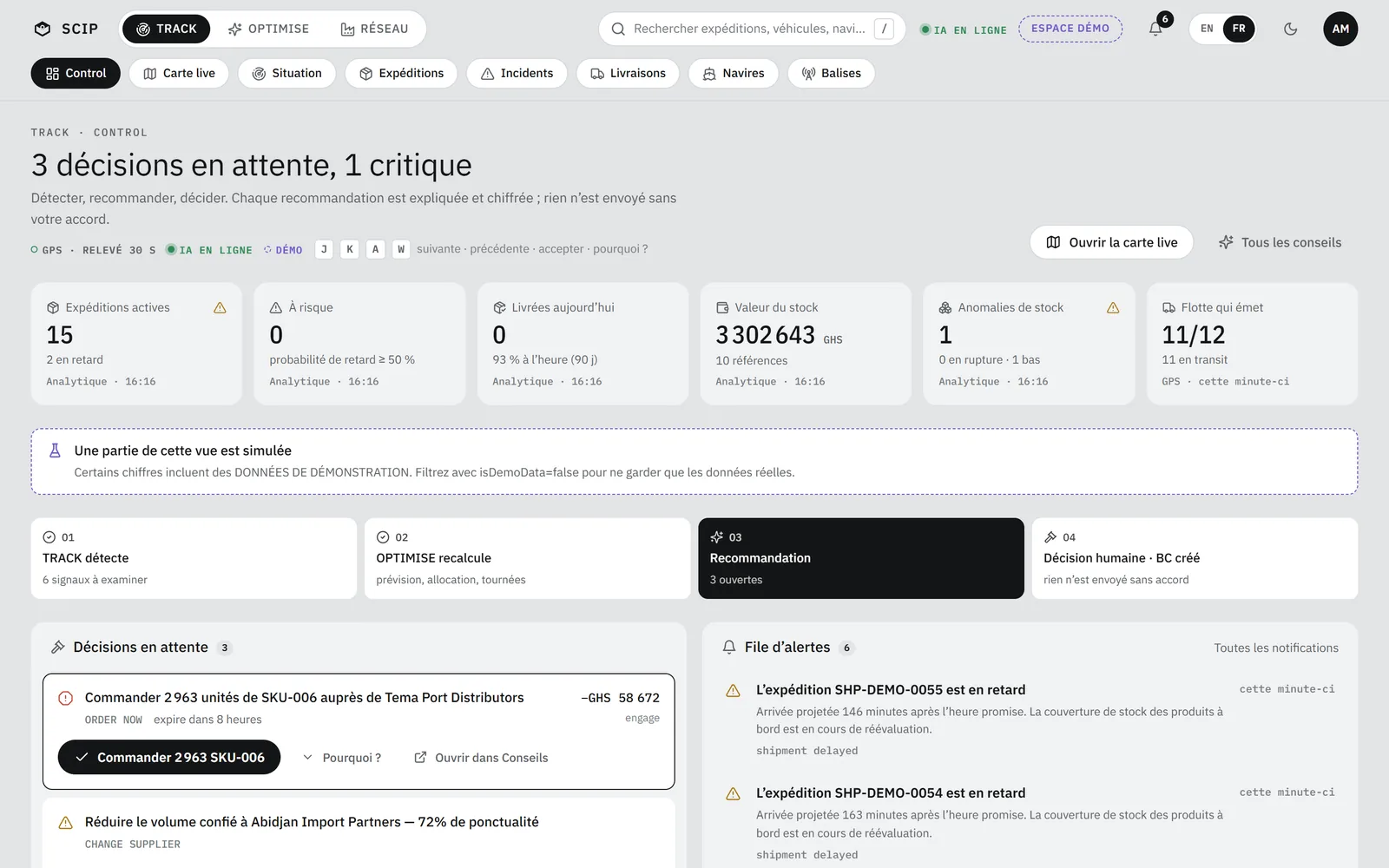Click flask icon in simulated data banner
The width and height of the screenshot is (1389, 868).
click(x=55, y=450)
